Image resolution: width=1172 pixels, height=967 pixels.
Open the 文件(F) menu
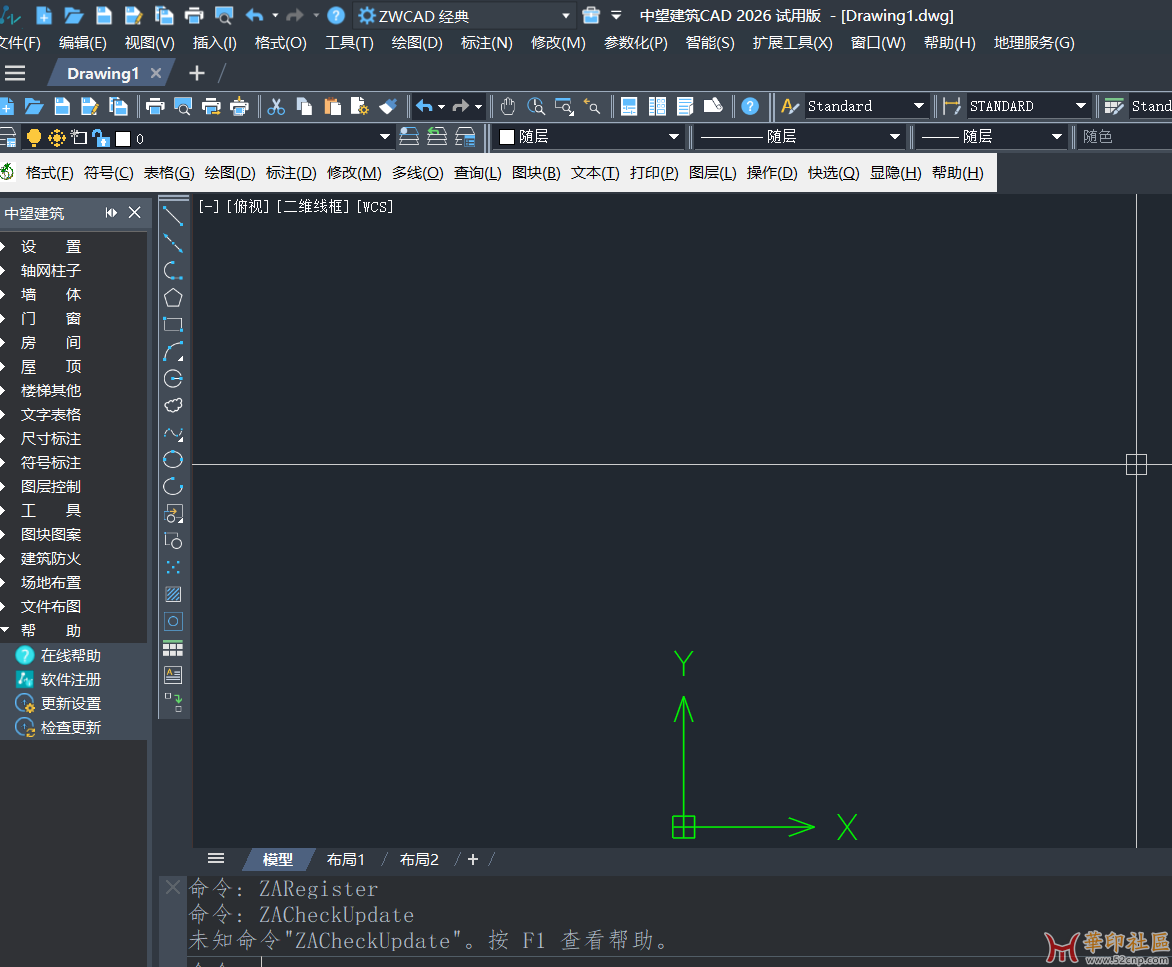click(19, 43)
